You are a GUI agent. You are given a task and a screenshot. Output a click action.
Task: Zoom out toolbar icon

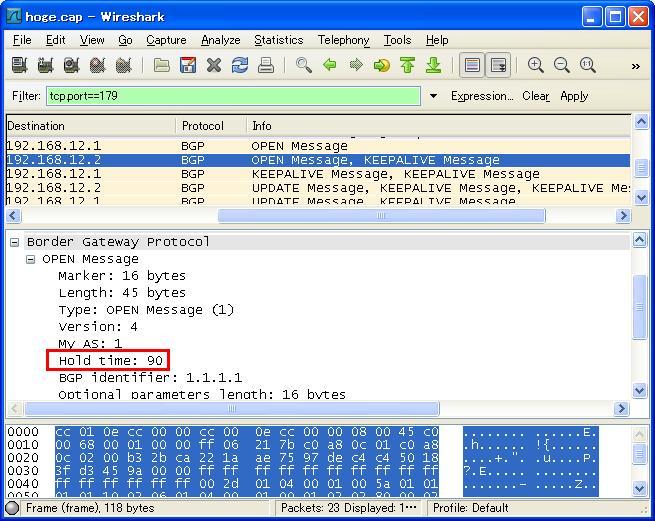click(561, 65)
